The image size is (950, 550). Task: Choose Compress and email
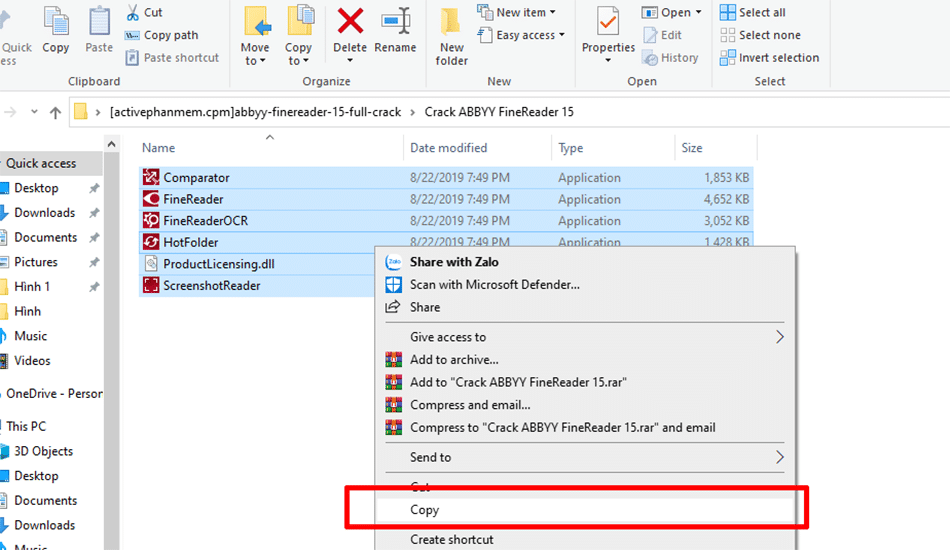[x=470, y=405]
